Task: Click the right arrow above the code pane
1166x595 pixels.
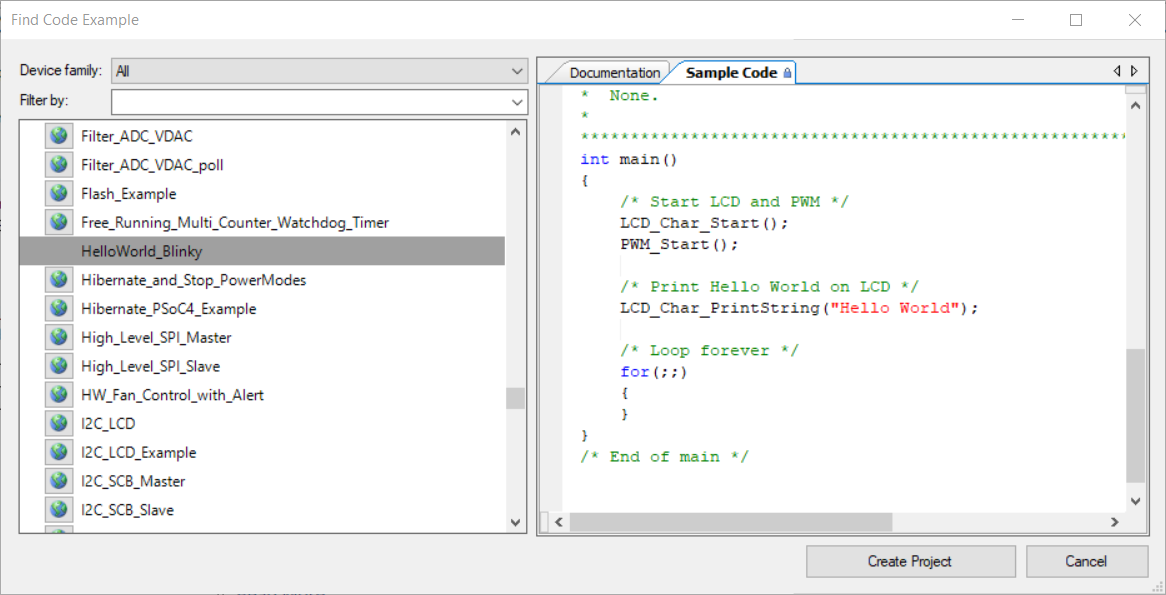Action: [1133, 70]
